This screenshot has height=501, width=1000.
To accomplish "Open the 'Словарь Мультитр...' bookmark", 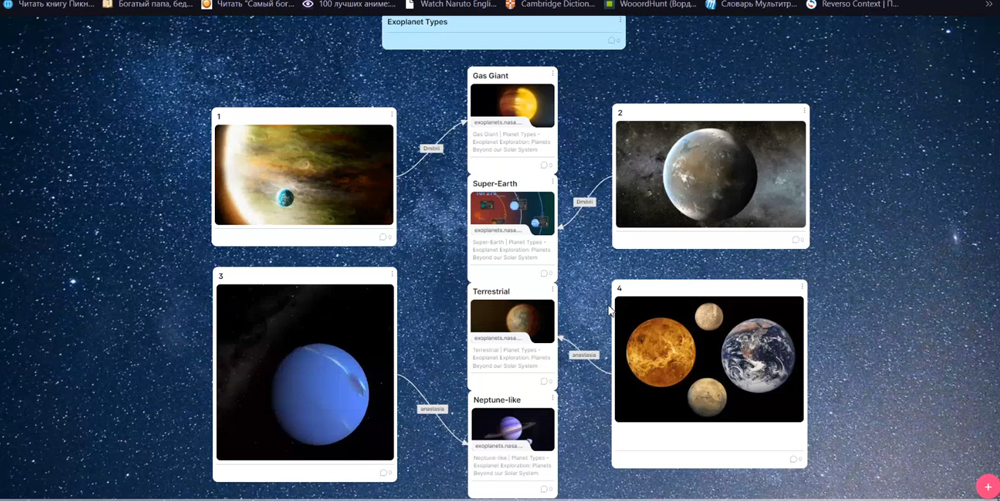I will pos(751,4).
